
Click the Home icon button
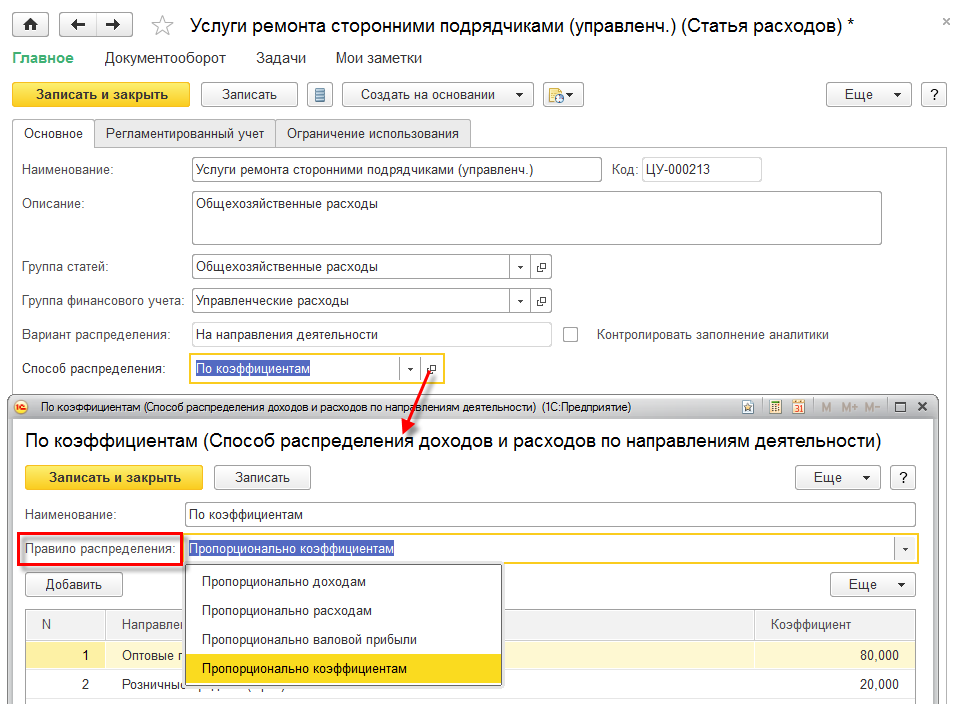click(x=31, y=25)
